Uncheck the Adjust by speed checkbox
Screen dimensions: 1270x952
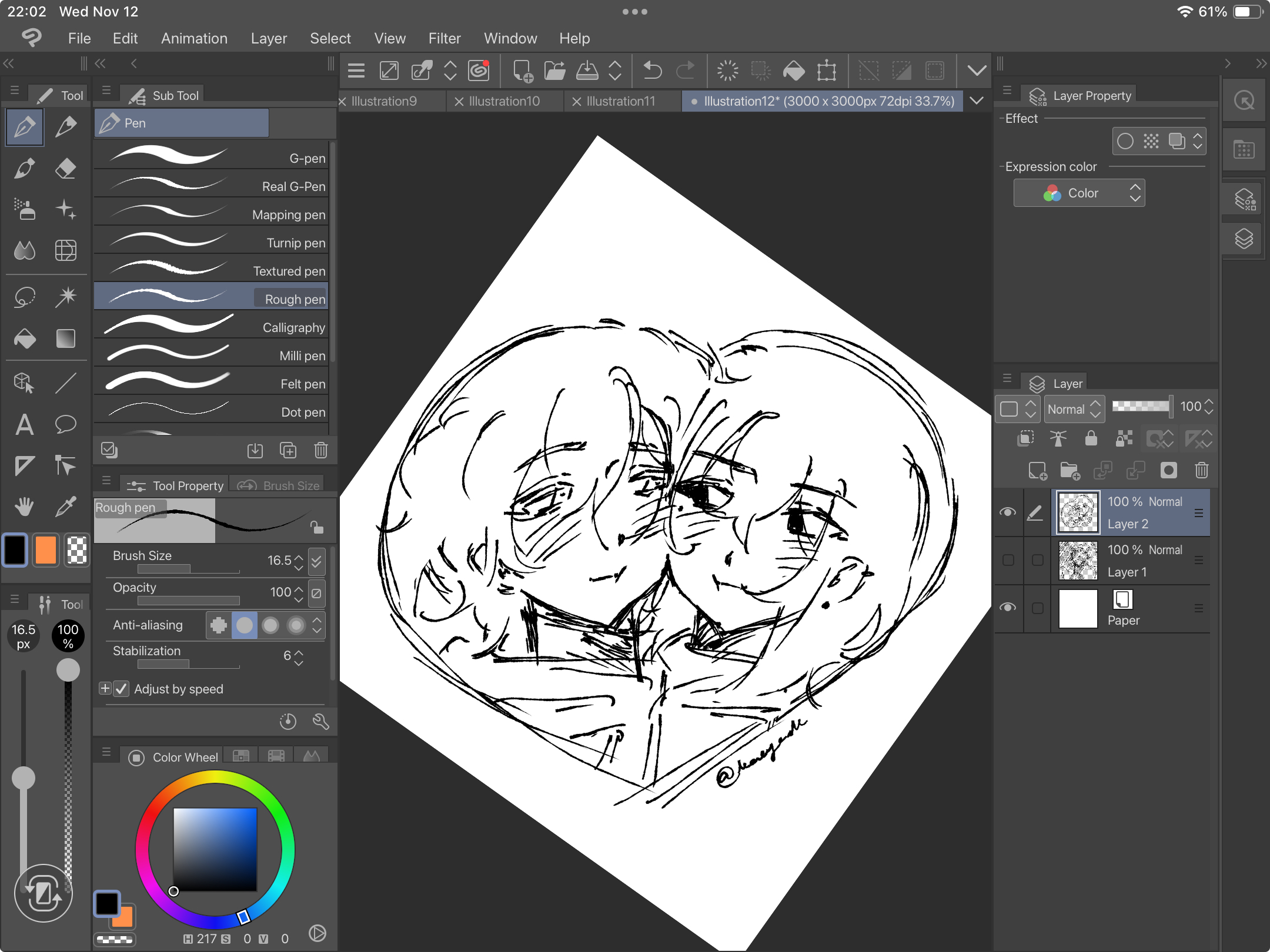(x=121, y=689)
